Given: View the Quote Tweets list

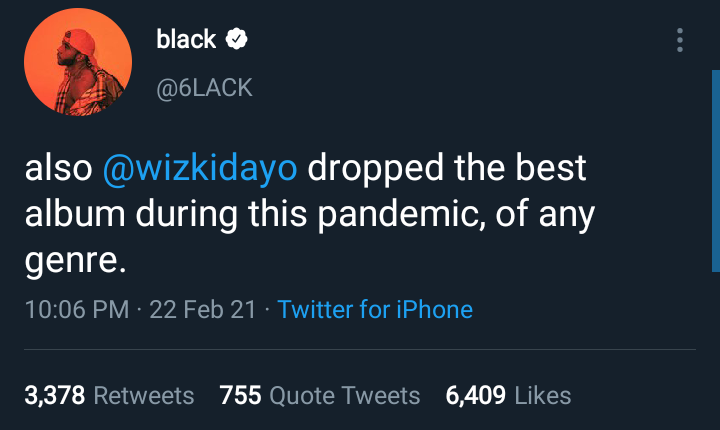Looking at the screenshot, I should 345,396.
